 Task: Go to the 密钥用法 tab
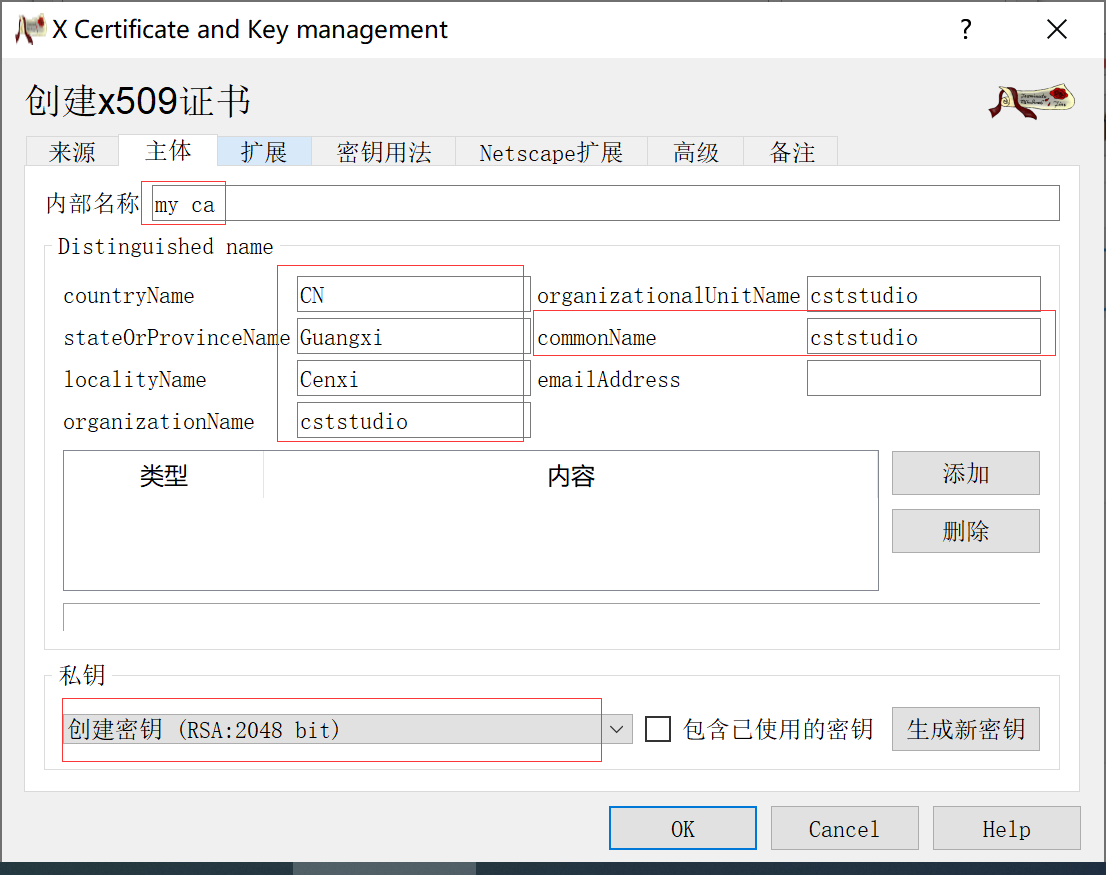coord(384,152)
